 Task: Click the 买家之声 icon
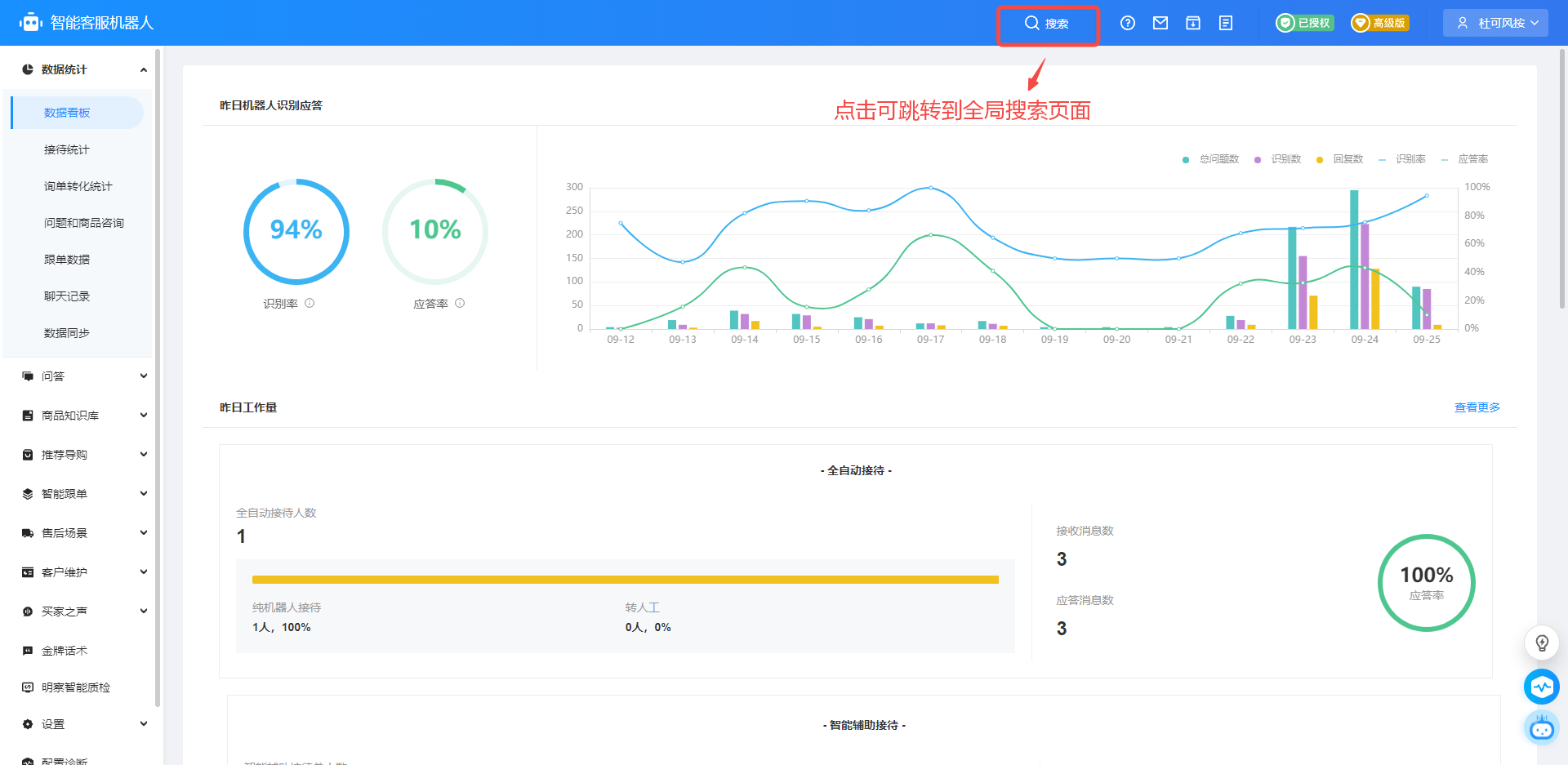click(x=28, y=612)
